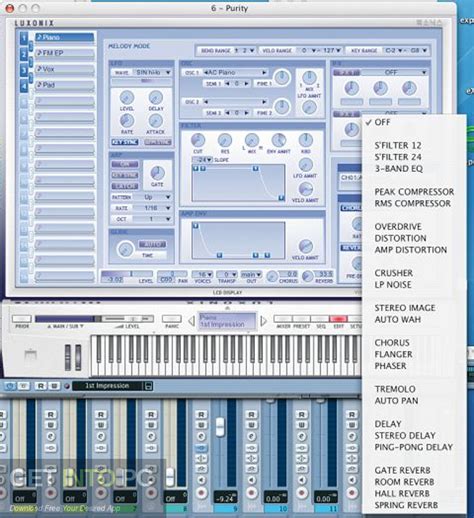Open the ARP OCT dropdown
Screen dimensions: 474x518
153,219
